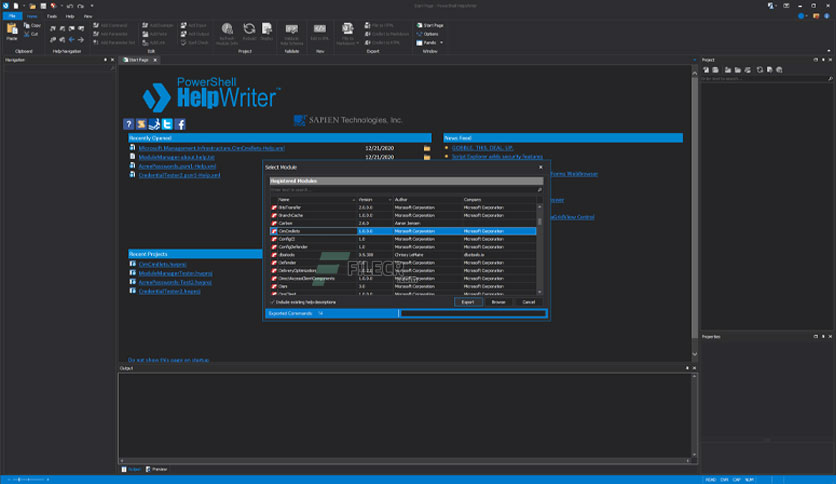The image size is (836, 484).
Task: Toggle auto-hide pin on Project panel
Action: (823, 60)
